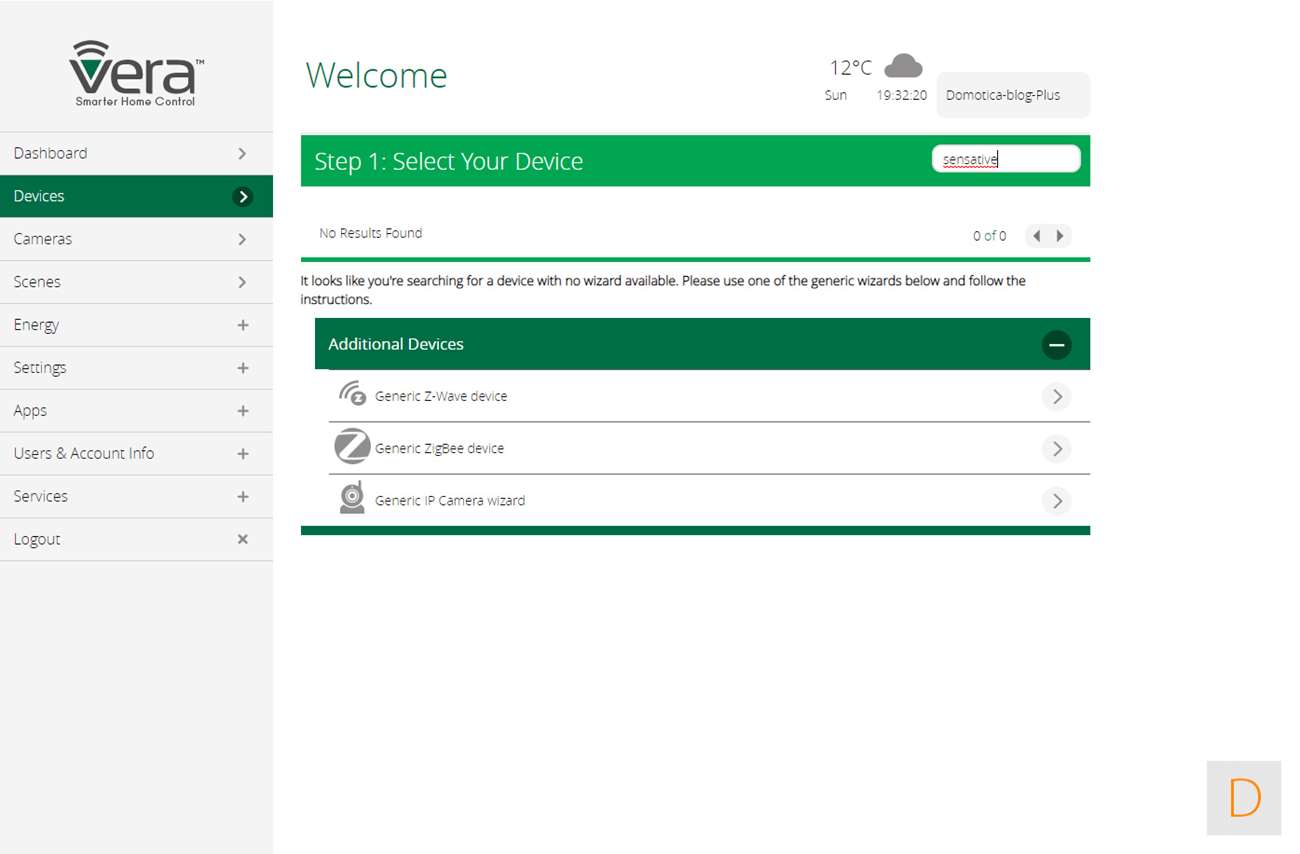Click the Logout X icon
The width and height of the screenshot is (1300, 854).
(242, 539)
